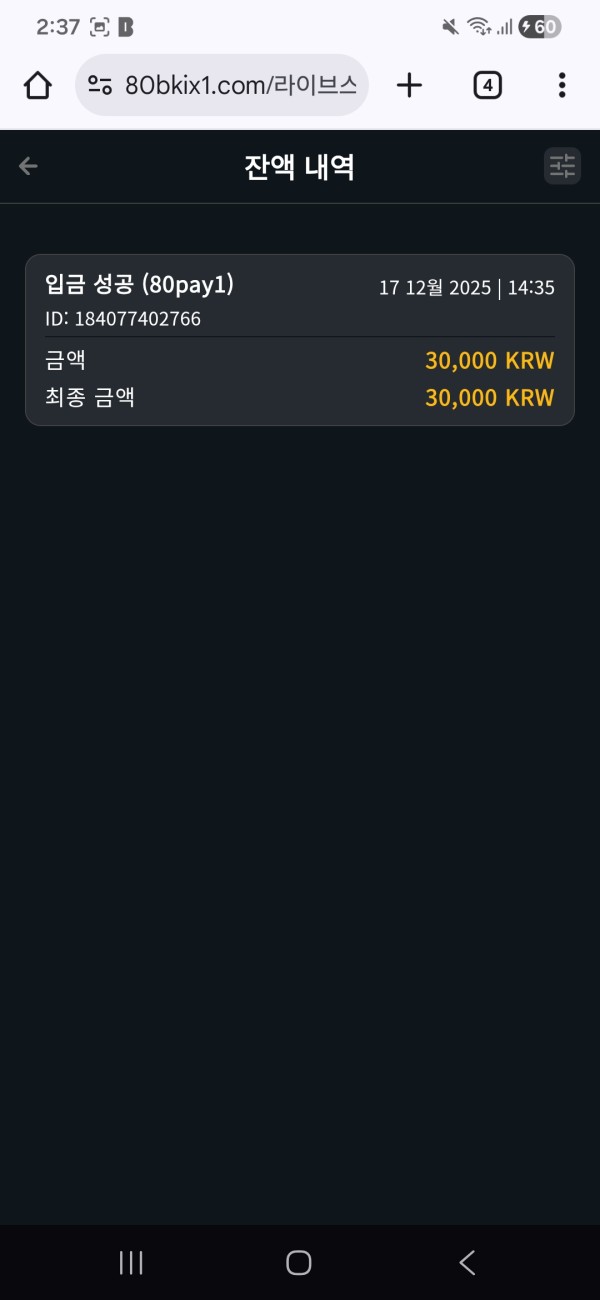This screenshot has height=1300, width=600.
Task: Click the address bar URL 80bkix1.com
Action: [240, 86]
